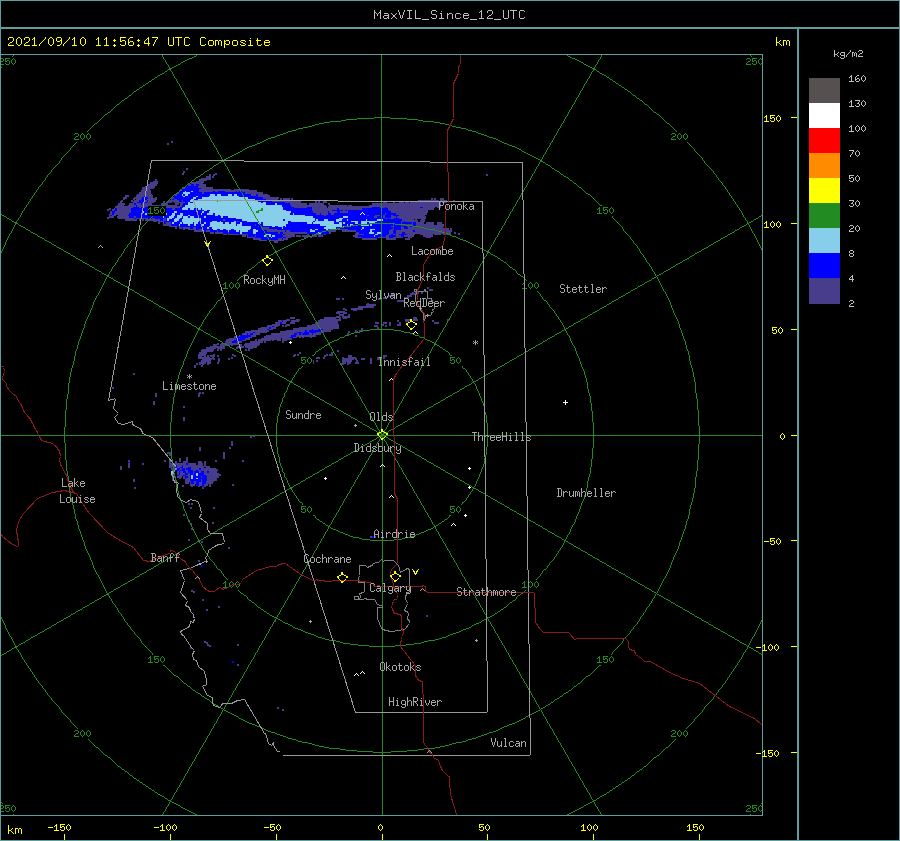Click the -50 tick on the right axis
Image resolution: width=900 pixels, height=841 pixels.
pyautogui.click(x=773, y=541)
